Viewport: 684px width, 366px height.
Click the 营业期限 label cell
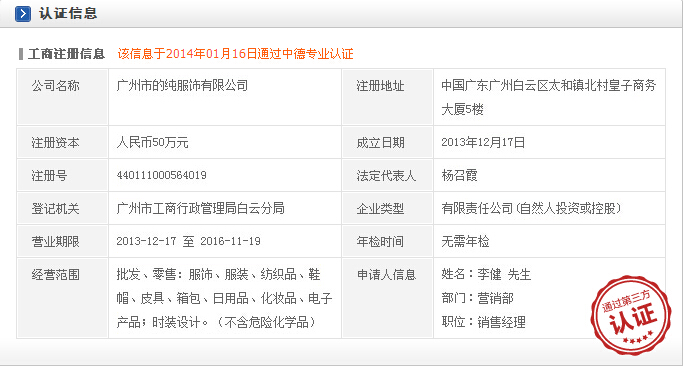[x=62, y=241]
